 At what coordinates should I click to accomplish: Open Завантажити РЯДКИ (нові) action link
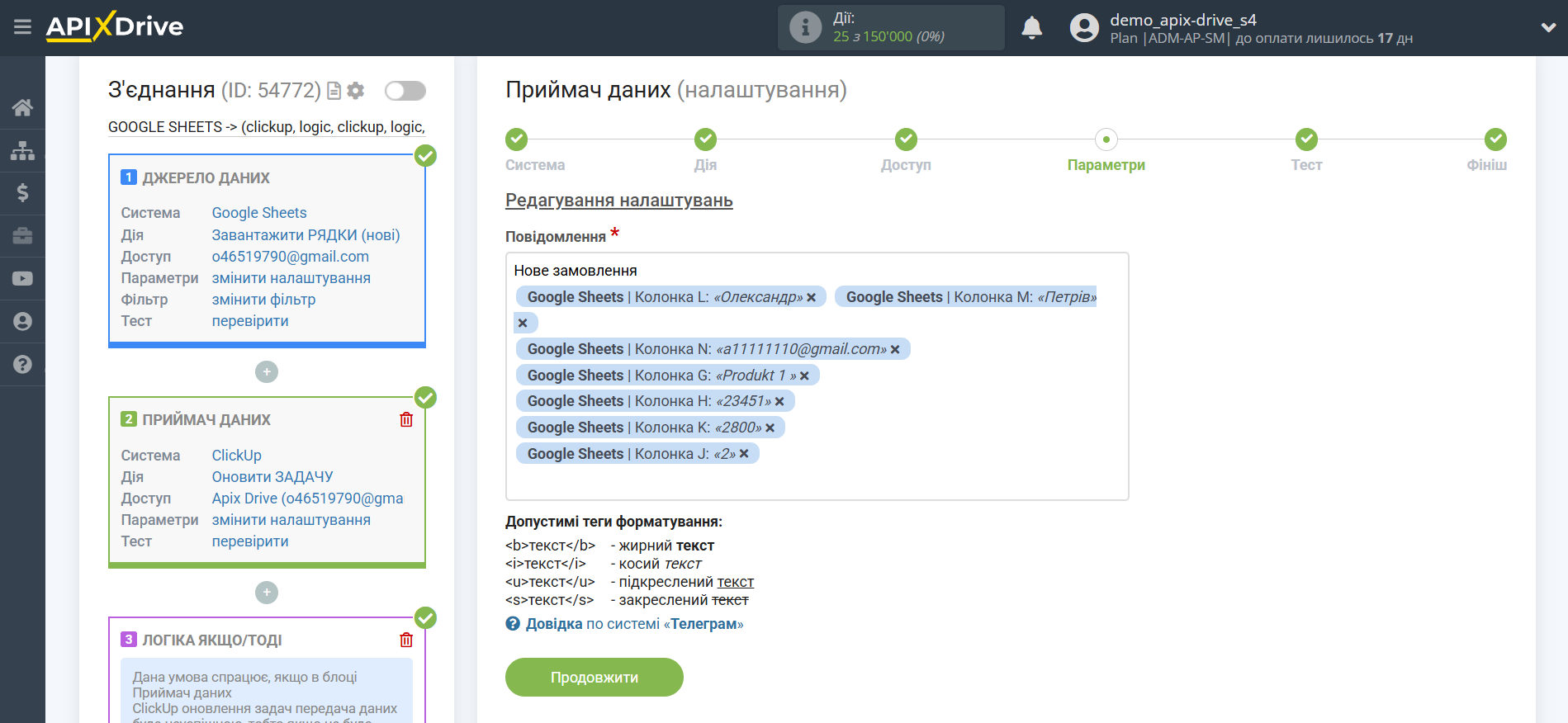(x=306, y=235)
